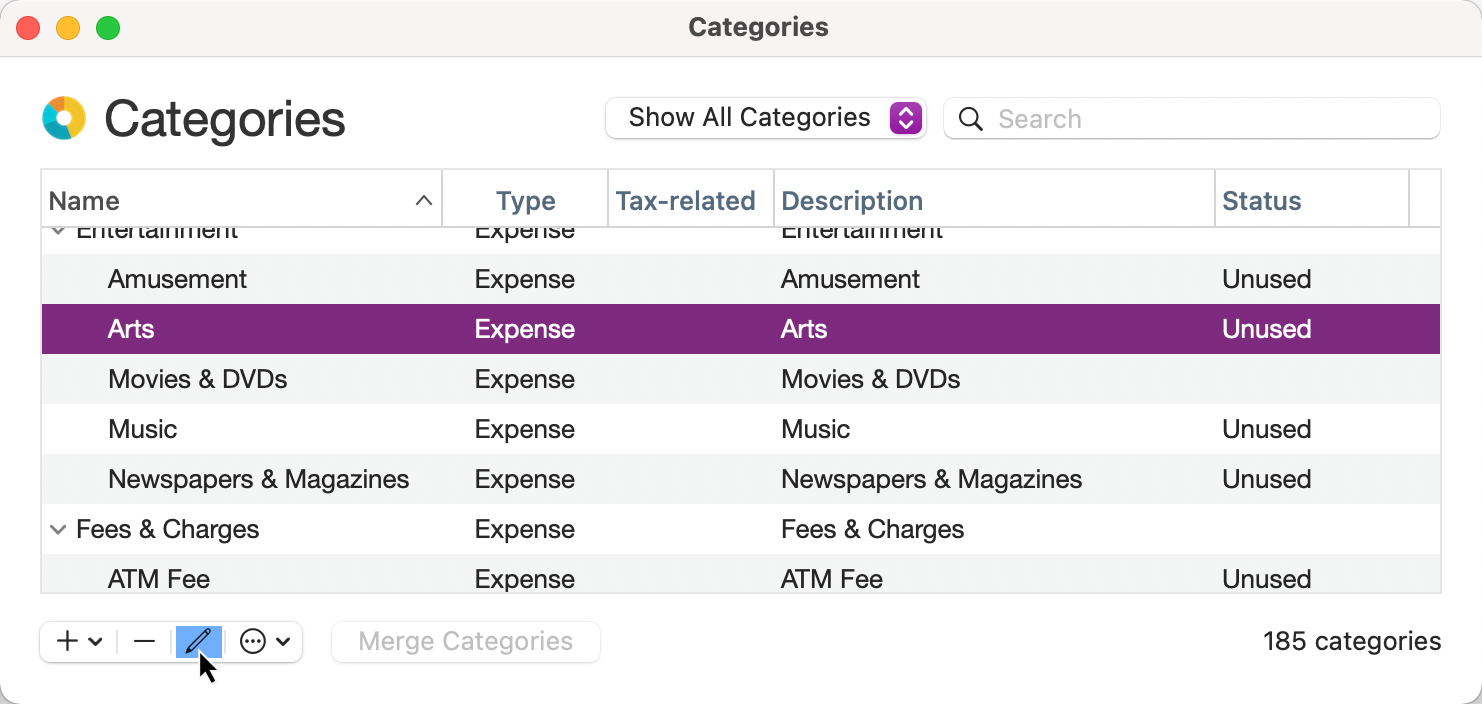This screenshot has height=704, width=1482.
Task: Click the colorful Categories pie chart icon
Action: [64, 118]
